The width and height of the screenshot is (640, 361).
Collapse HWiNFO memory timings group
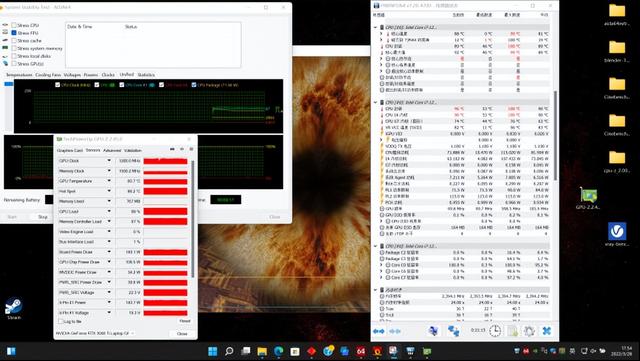[376, 290]
